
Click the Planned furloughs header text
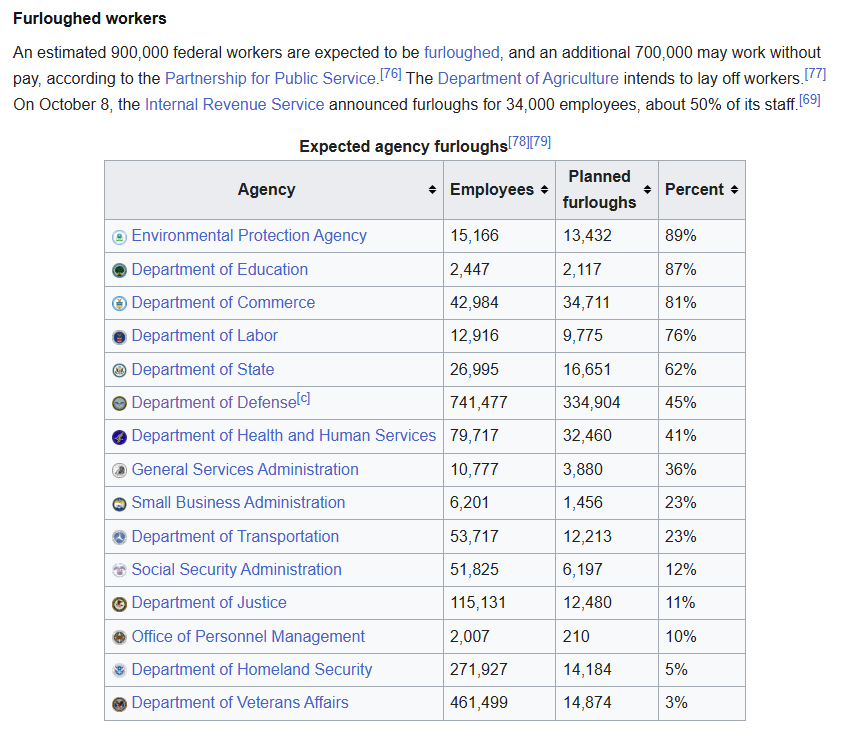(599, 189)
